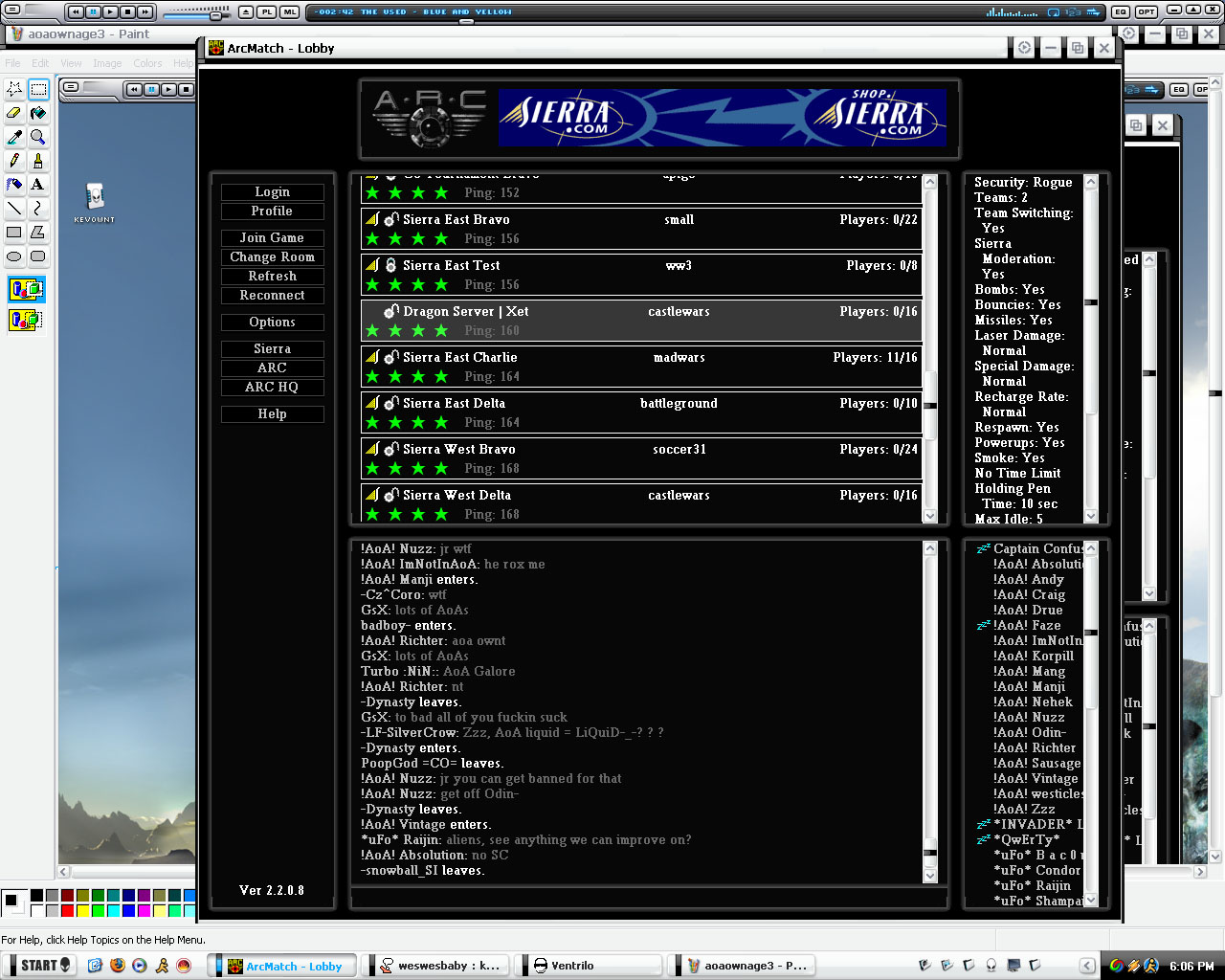1225x980 pixels.
Task: Toggle Winamp repeat mode icon
Action: 1054,12
